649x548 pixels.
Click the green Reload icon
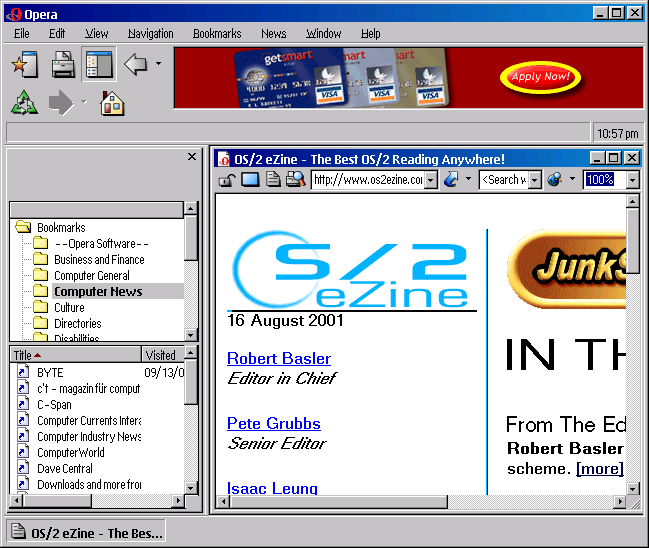[x=24, y=103]
